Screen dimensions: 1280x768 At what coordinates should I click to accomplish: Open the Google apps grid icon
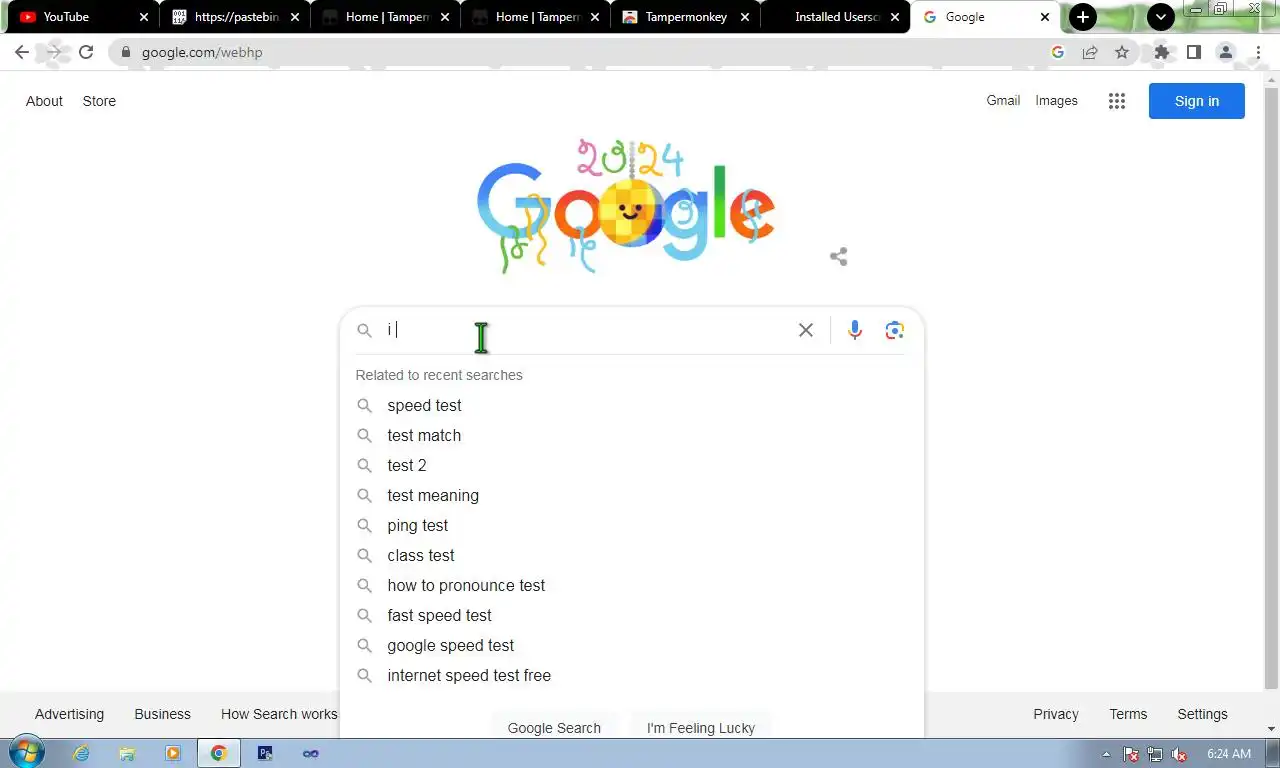(1117, 101)
